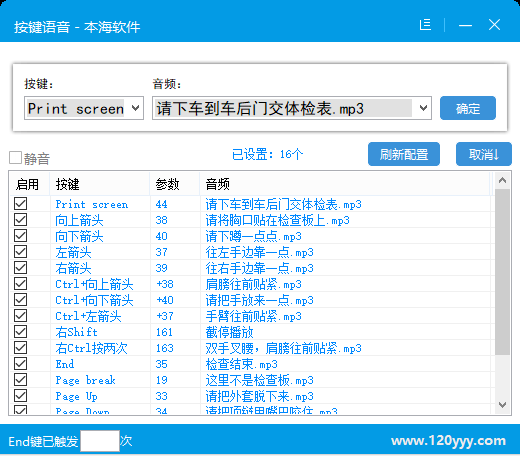Select the 向下箭头 key entry
This screenshot has width=520, height=456.
pos(79,236)
